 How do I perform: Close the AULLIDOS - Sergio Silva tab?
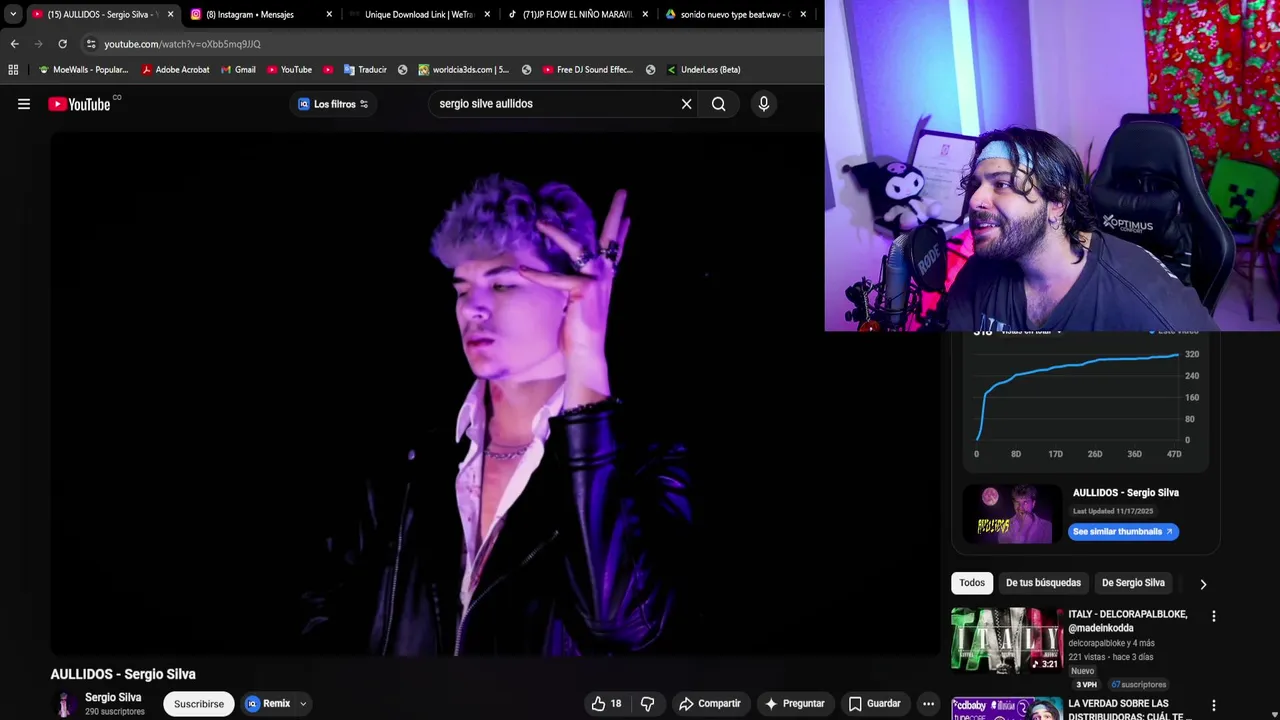pos(171,14)
